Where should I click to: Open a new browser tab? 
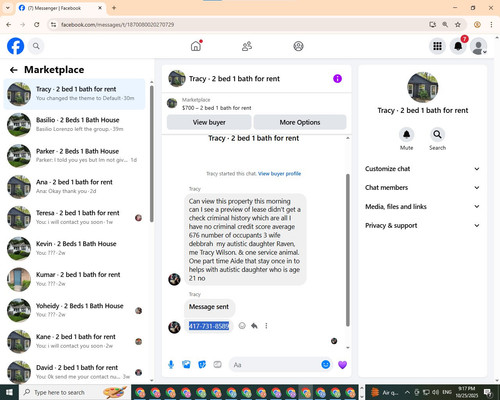pyautogui.click(x=114, y=8)
